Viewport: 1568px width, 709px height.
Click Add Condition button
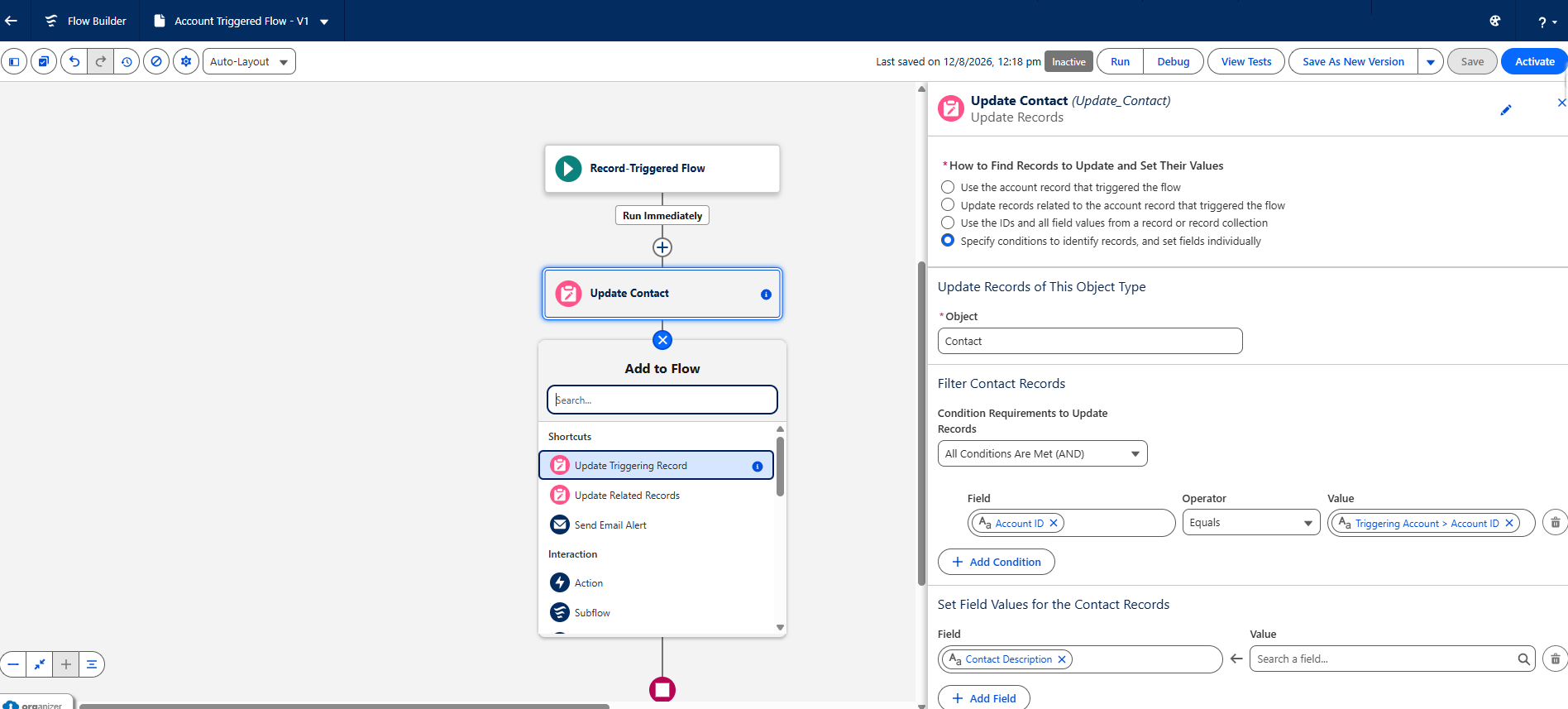[997, 562]
